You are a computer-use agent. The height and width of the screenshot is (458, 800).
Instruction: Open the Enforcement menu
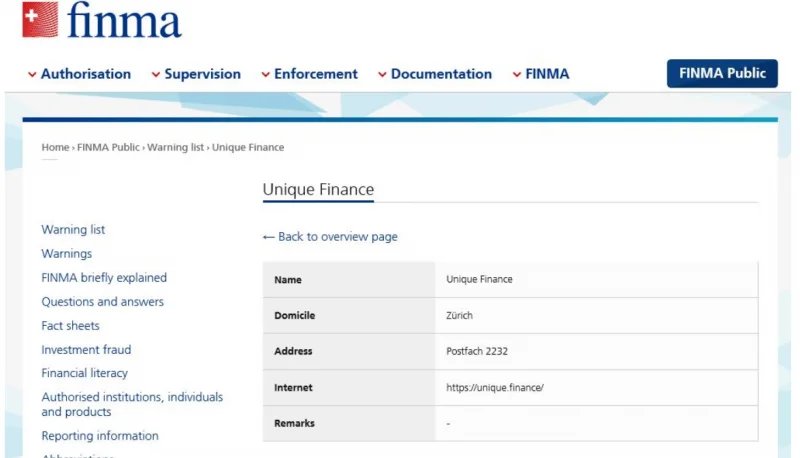pos(316,74)
